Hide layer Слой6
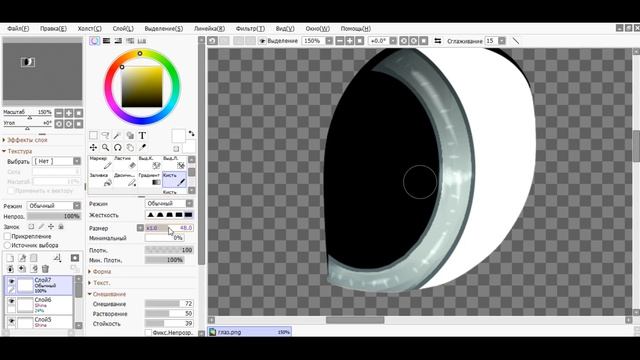Viewport: 640px width, 360px height. (11, 301)
